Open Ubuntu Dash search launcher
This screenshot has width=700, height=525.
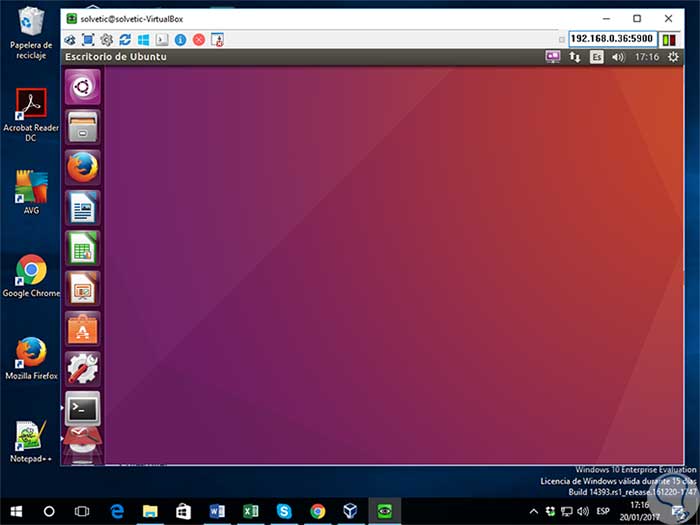(83, 87)
